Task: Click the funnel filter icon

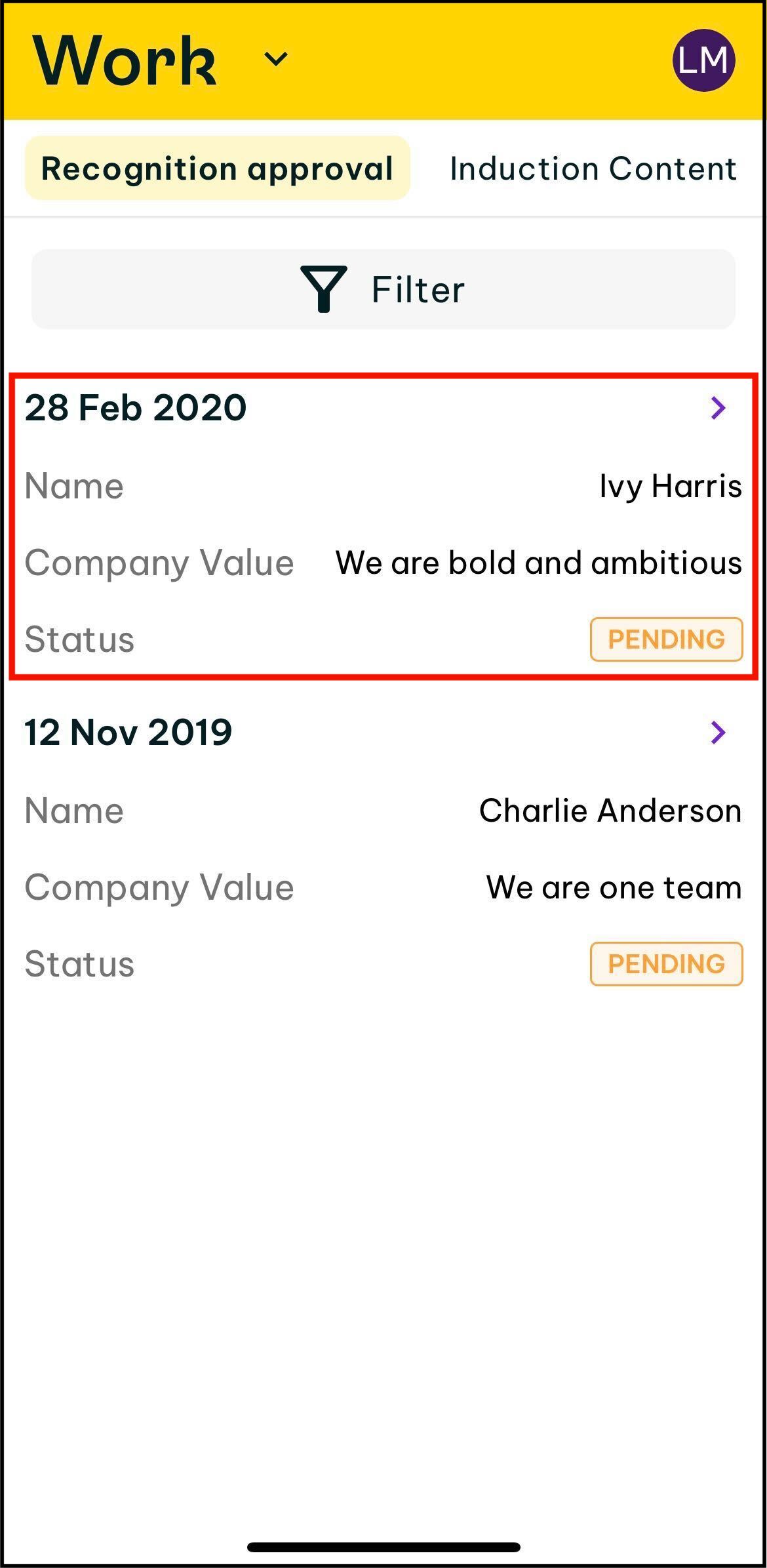Action: pyautogui.click(x=323, y=289)
